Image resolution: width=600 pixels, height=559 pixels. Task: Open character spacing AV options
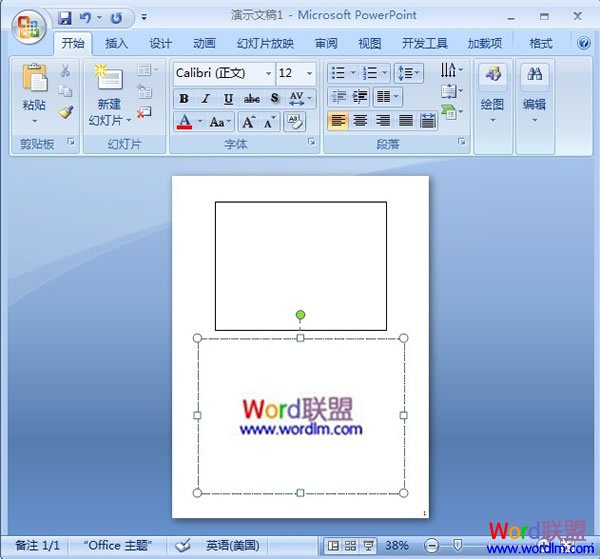(301, 99)
